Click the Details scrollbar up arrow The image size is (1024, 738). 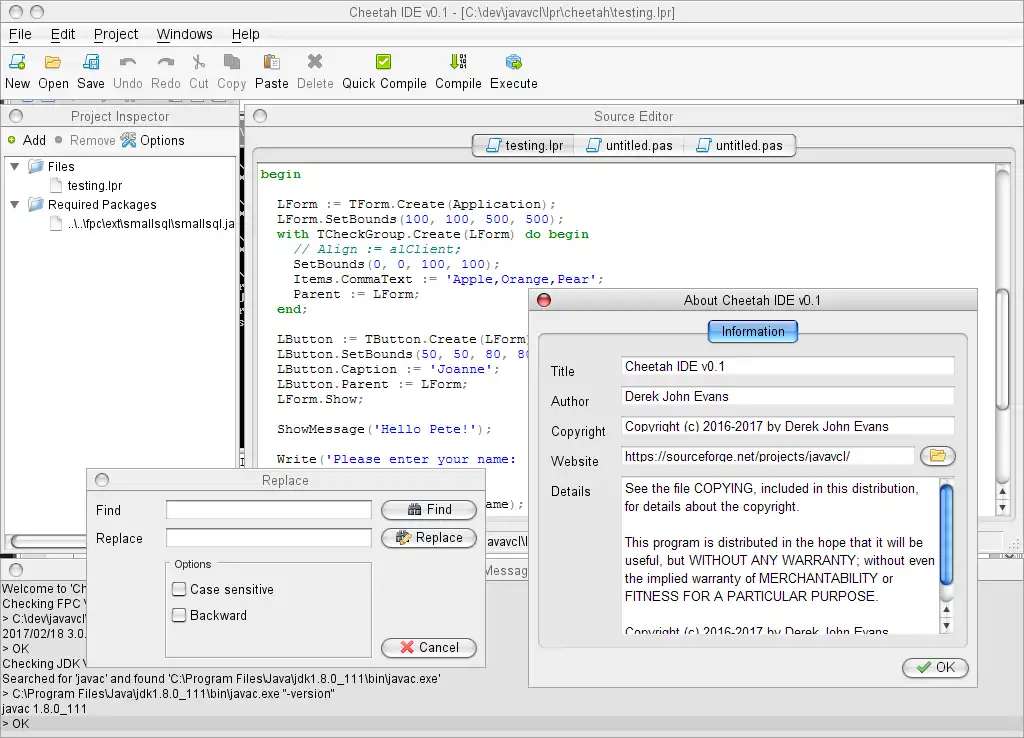pyautogui.click(x=946, y=609)
